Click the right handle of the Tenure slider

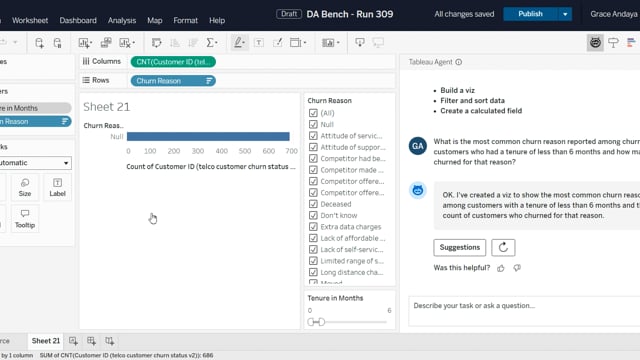[x=322, y=322]
